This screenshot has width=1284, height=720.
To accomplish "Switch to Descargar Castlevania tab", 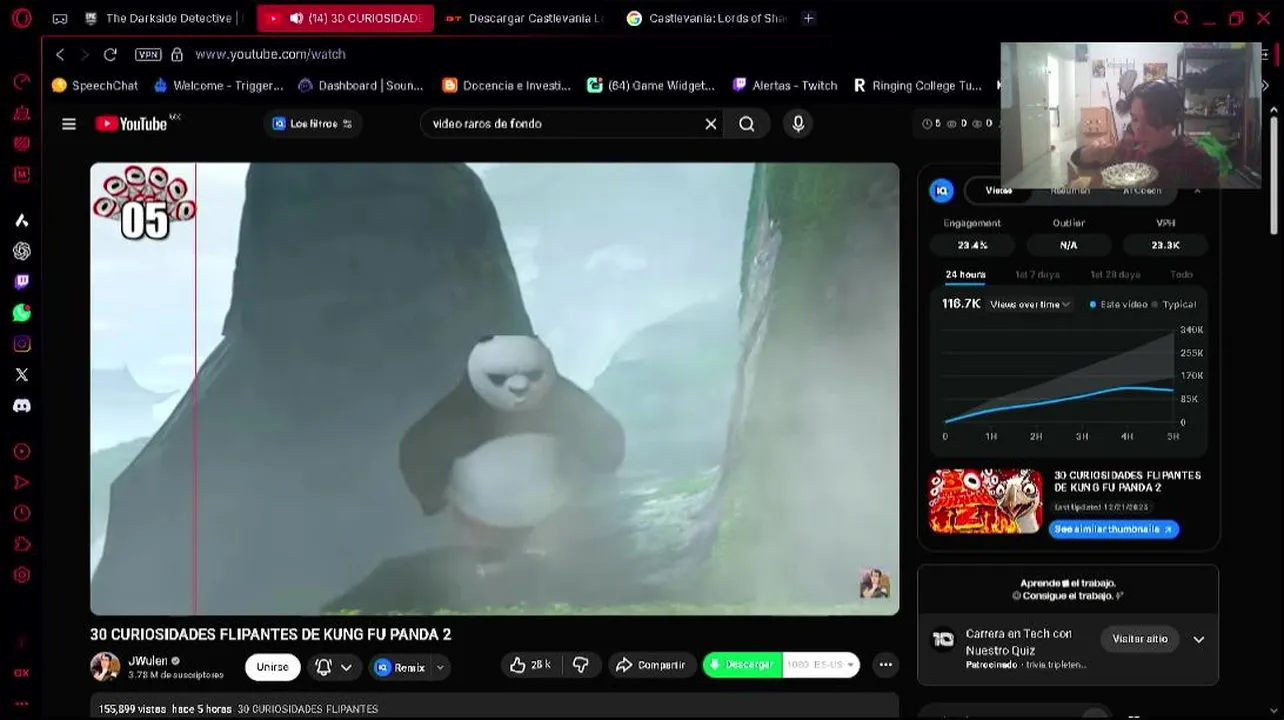I will 525,18.
